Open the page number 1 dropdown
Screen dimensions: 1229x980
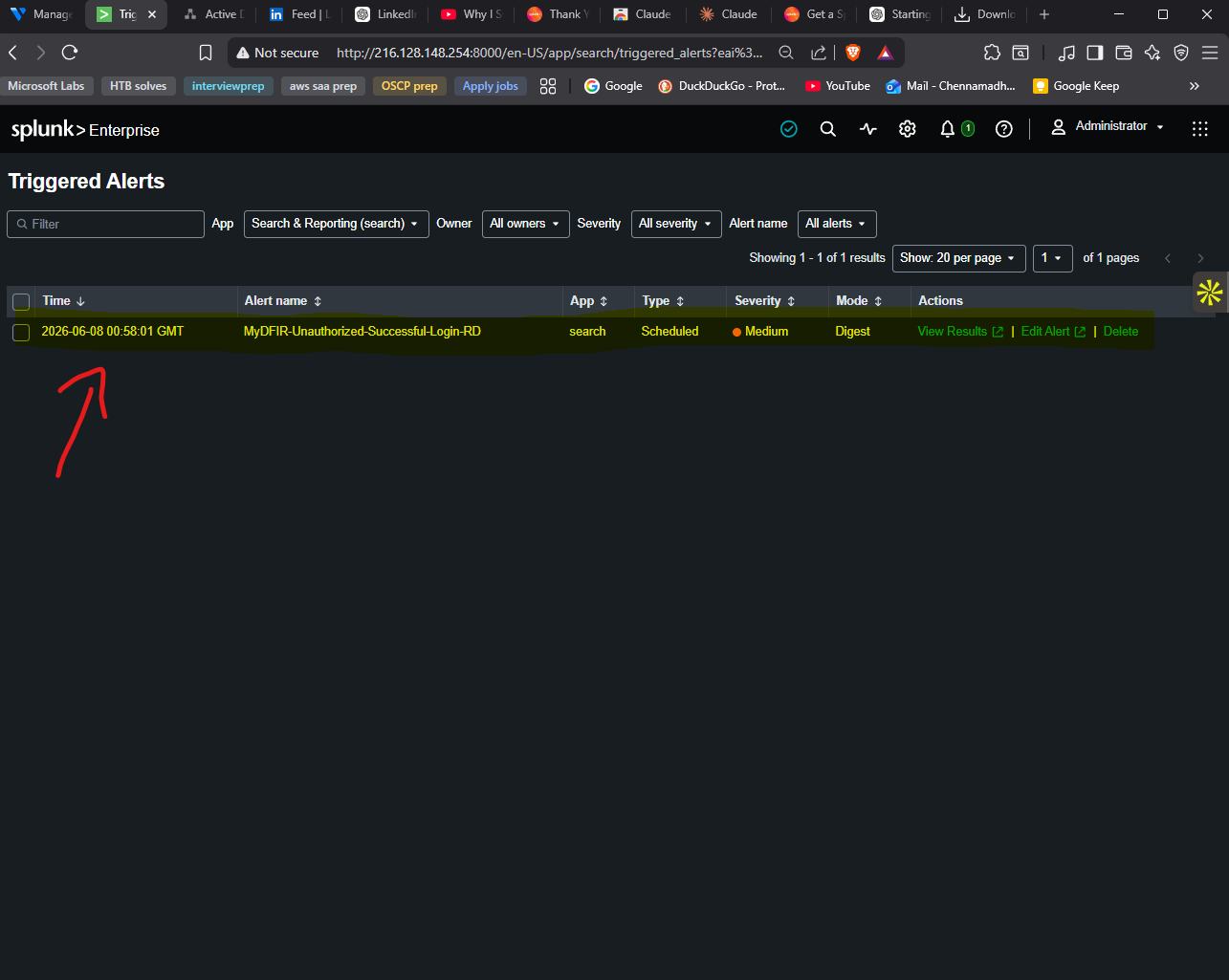point(1053,258)
